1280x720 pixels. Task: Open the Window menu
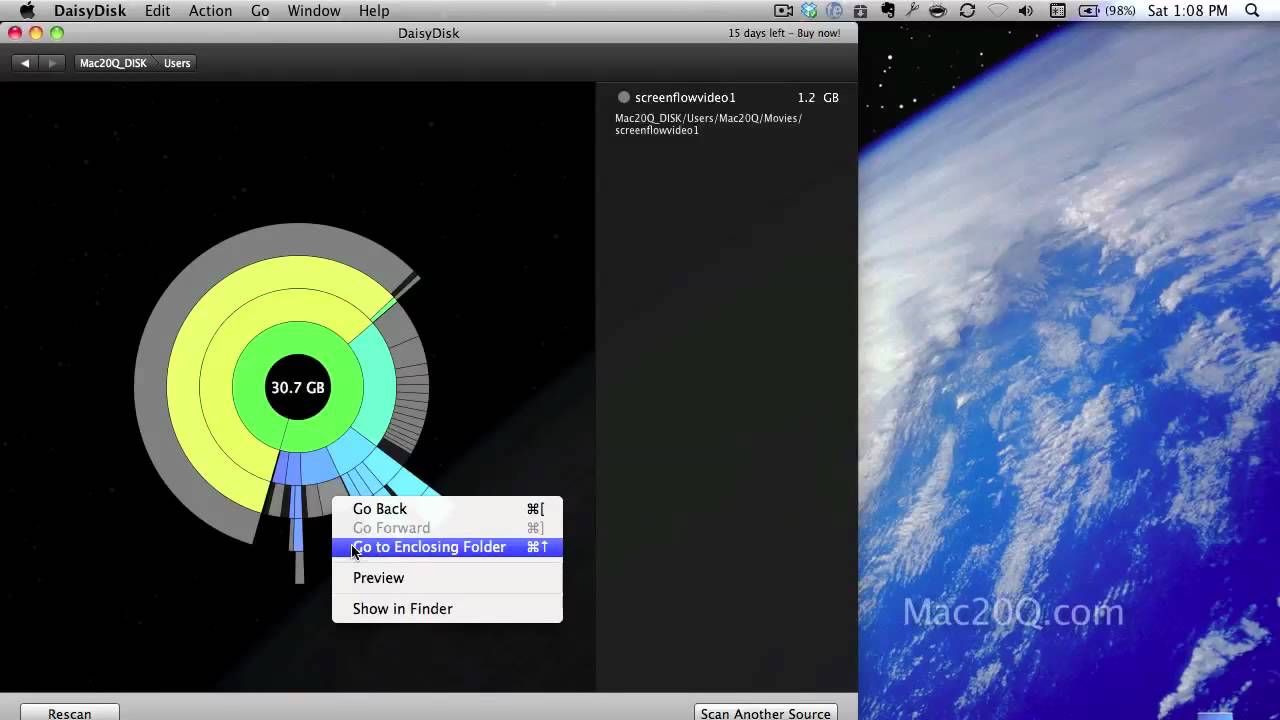click(314, 11)
